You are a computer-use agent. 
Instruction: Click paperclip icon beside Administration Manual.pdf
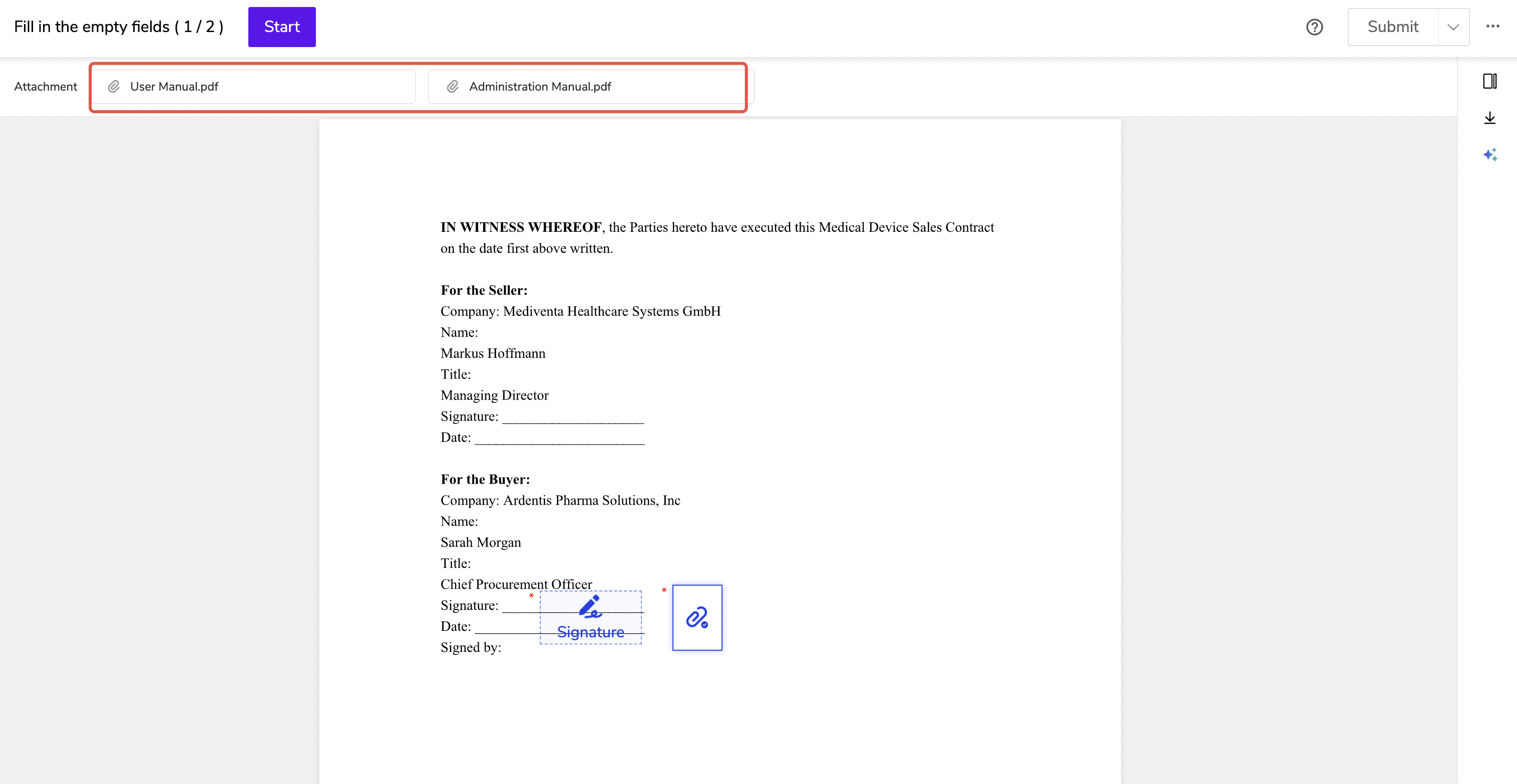[x=452, y=87]
